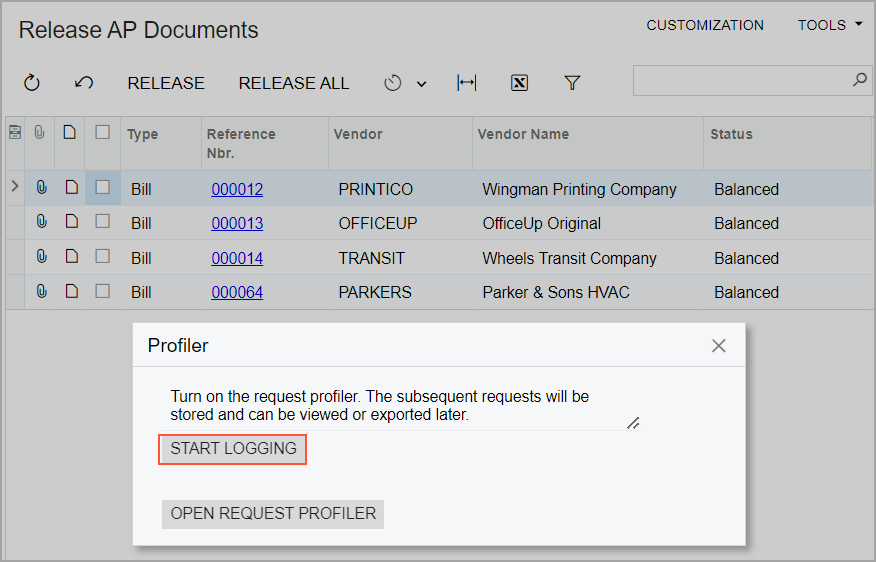The height and width of the screenshot is (562, 876).
Task: Select checkbox for bill 000064
Action: pyautogui.click(x=102, y=291)
